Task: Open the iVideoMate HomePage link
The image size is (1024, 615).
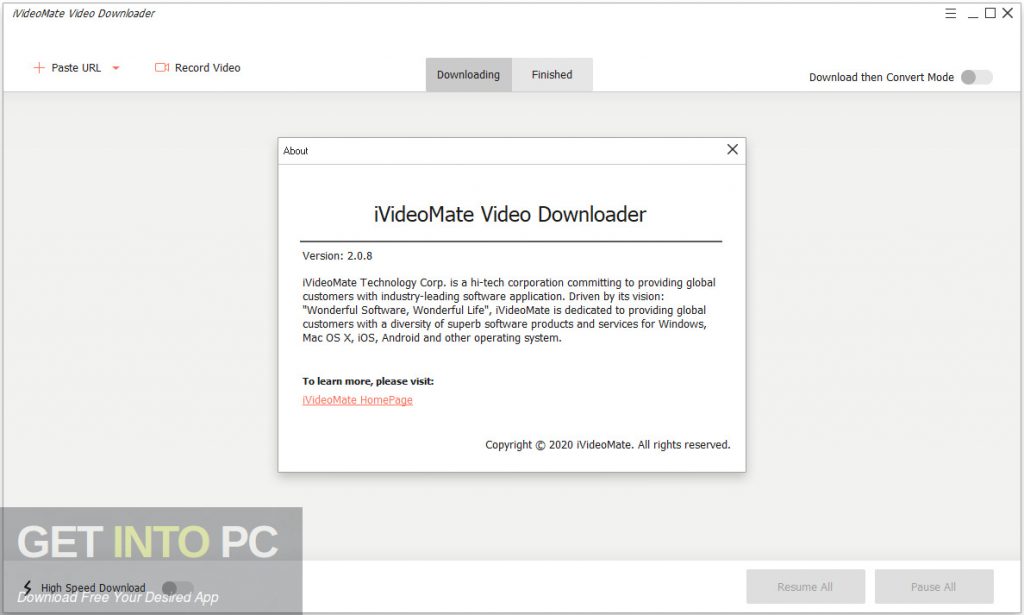Action: tap(357, 400)
